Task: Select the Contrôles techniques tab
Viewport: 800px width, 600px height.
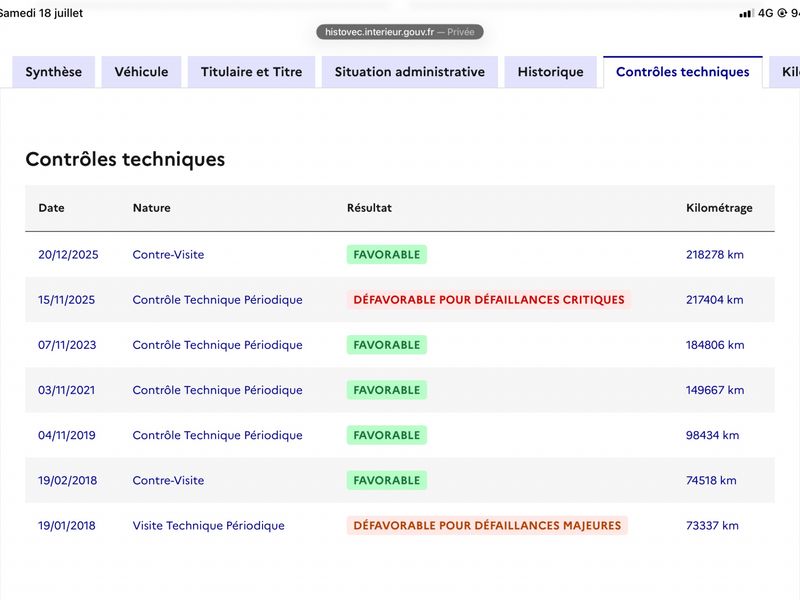Action: point(683,72)
